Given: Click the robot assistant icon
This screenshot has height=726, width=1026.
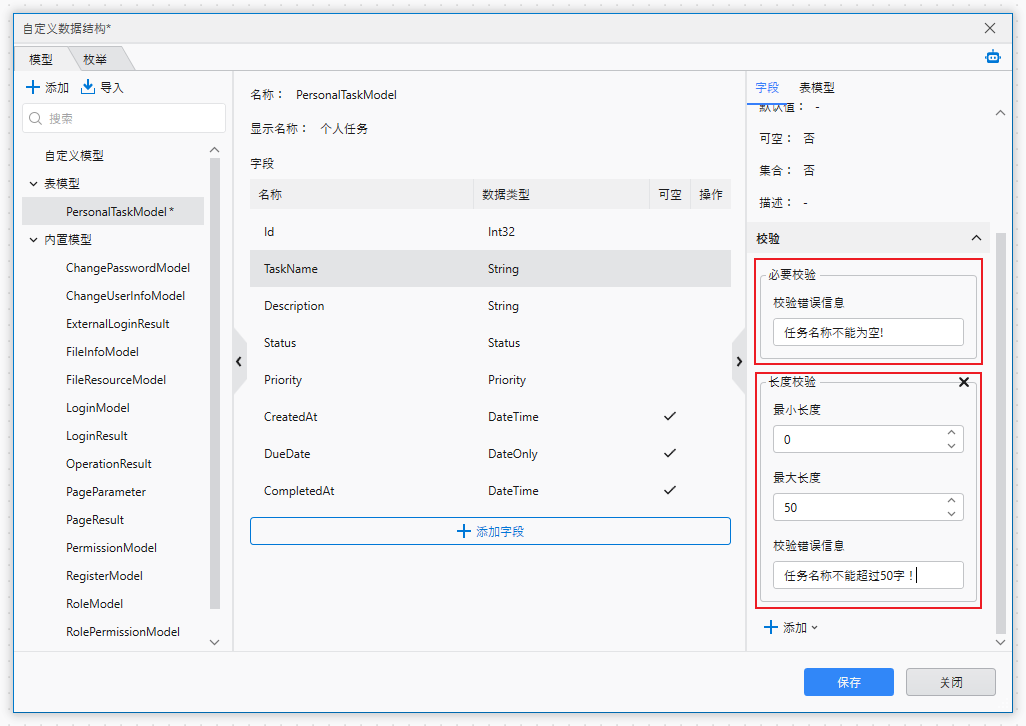Looking at the screenshot, I should pos(992,57).
